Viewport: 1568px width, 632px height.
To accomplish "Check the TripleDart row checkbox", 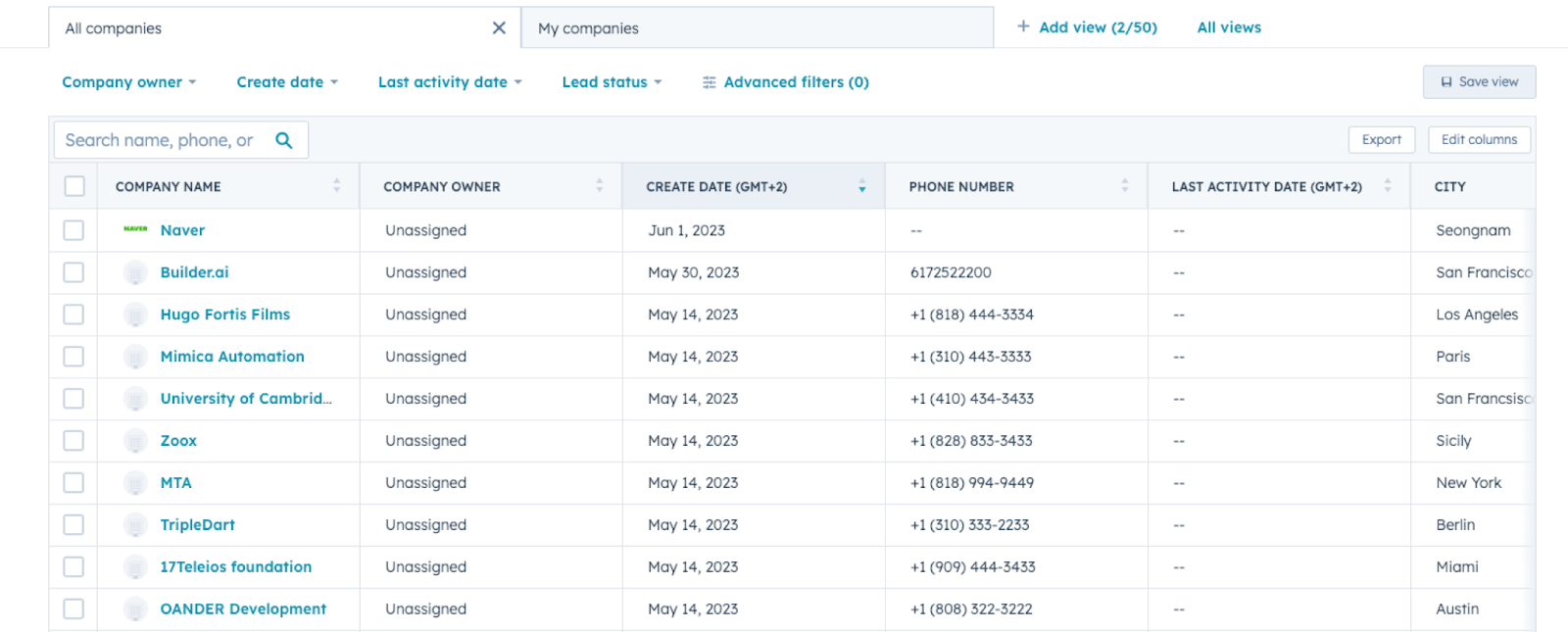I will pyautogui.click(x=73, y=525).
